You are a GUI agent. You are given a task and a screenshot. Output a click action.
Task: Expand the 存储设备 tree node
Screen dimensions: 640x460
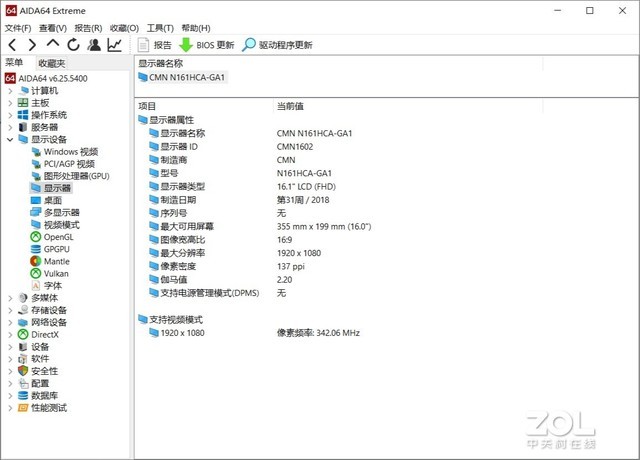10,310
